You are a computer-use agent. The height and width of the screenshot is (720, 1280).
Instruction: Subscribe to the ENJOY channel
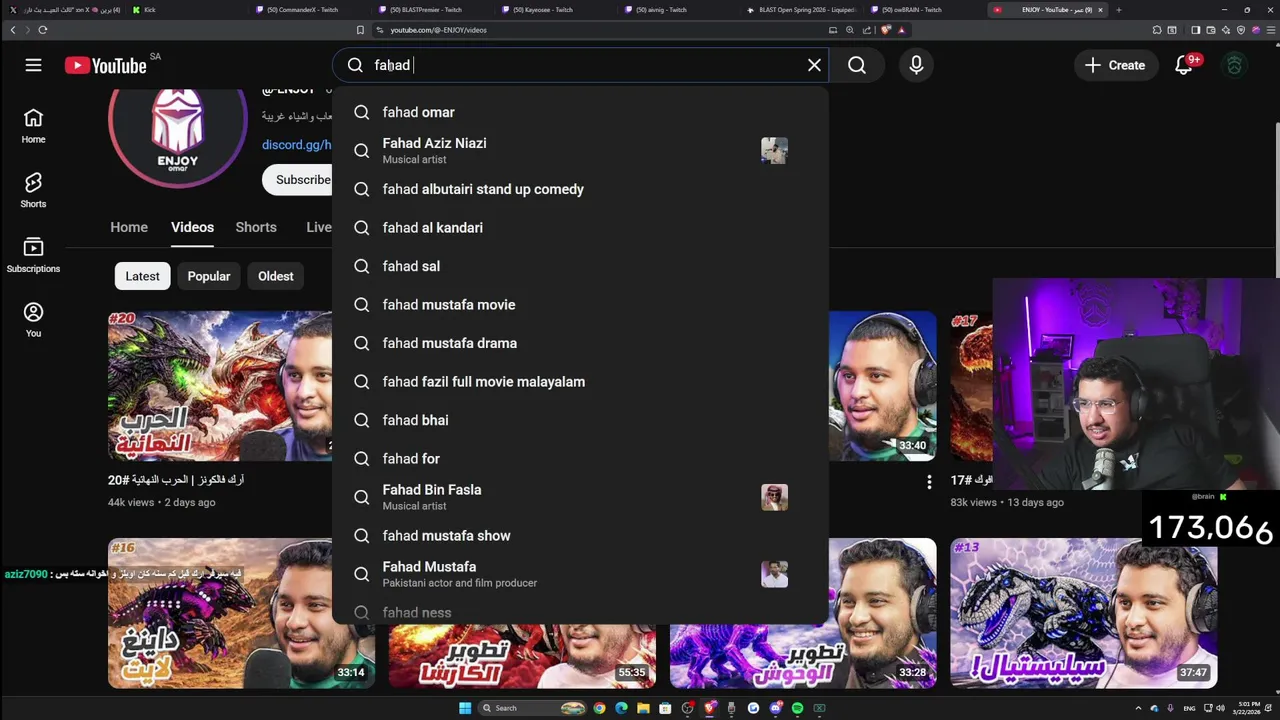[298, 180]
